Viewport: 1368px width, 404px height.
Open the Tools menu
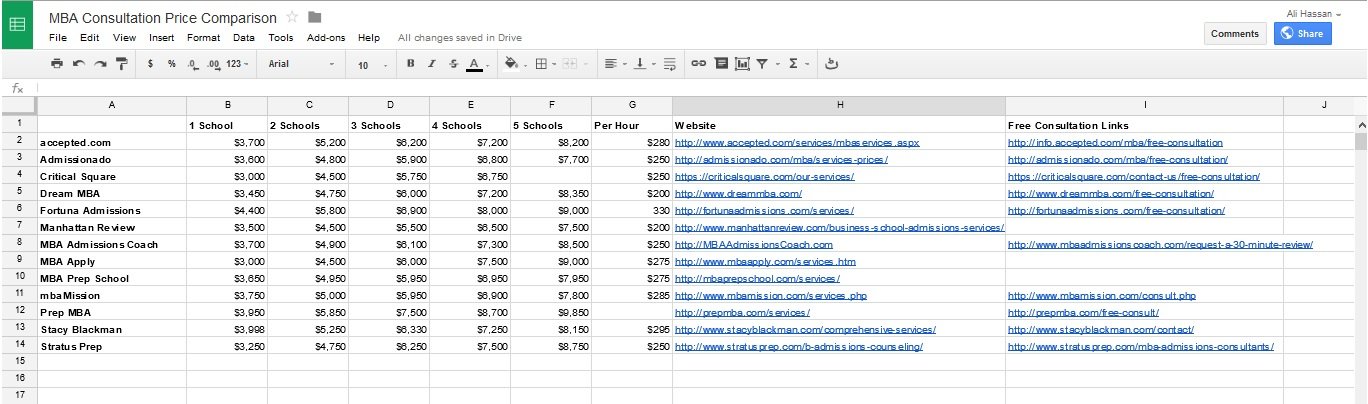click(x=280, y=38)
